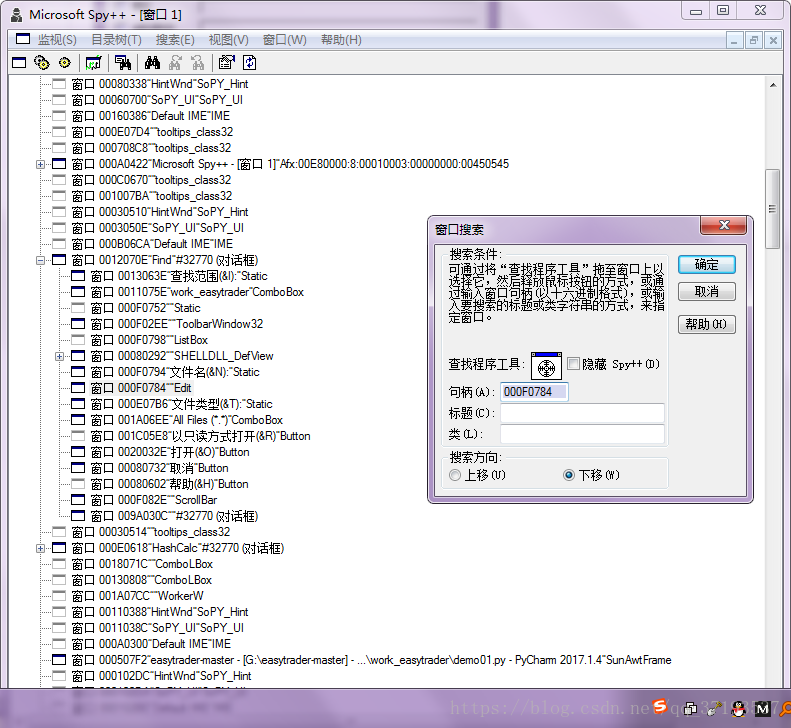This screenshot has width=791, height=728.
Task: Click the Threads toolbar icon with single gear
Action: point(65,63)
